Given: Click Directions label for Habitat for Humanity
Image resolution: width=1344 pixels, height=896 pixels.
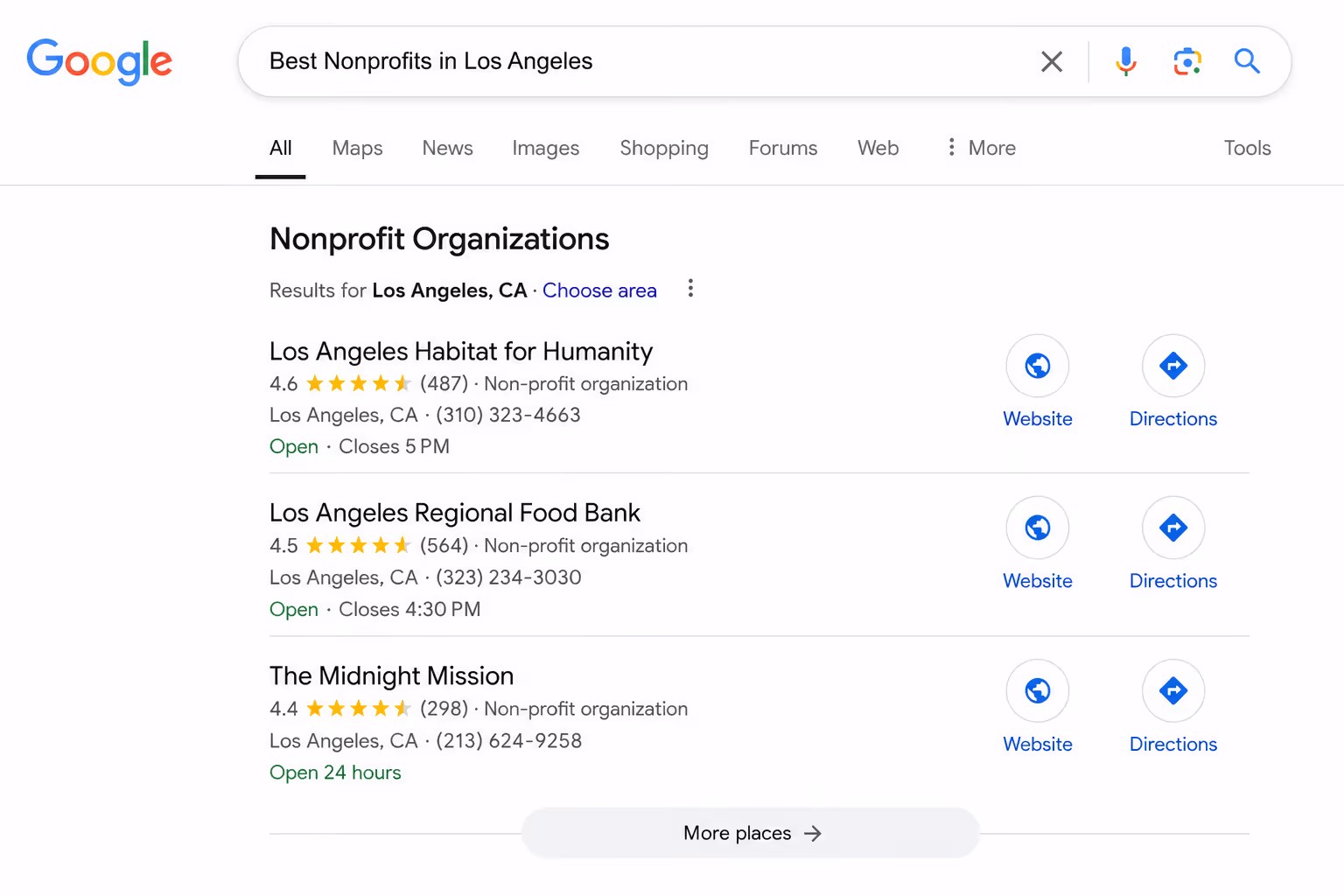Looking at the screenshot, I should (1173, 419).
